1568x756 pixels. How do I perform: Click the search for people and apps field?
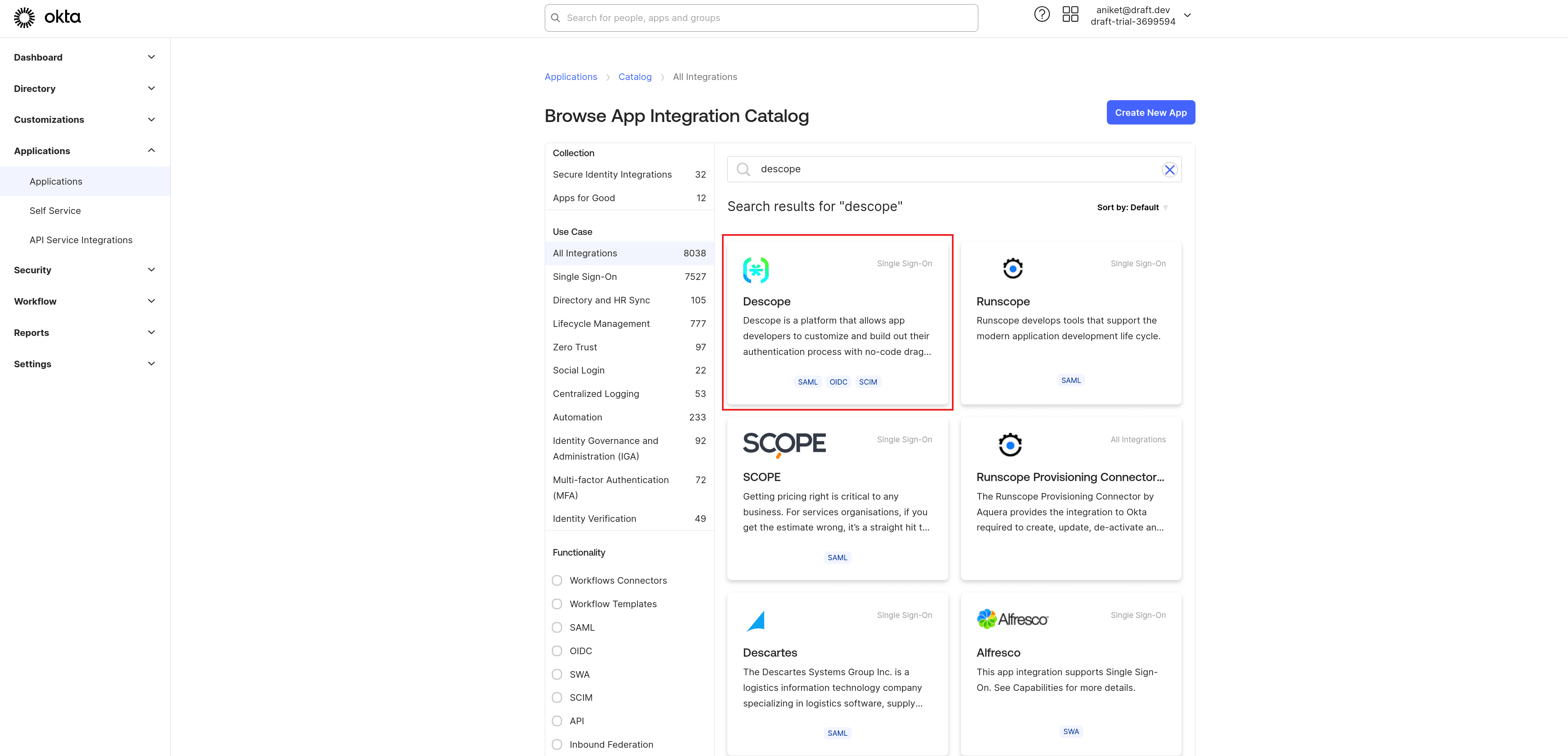pos(761,18)
